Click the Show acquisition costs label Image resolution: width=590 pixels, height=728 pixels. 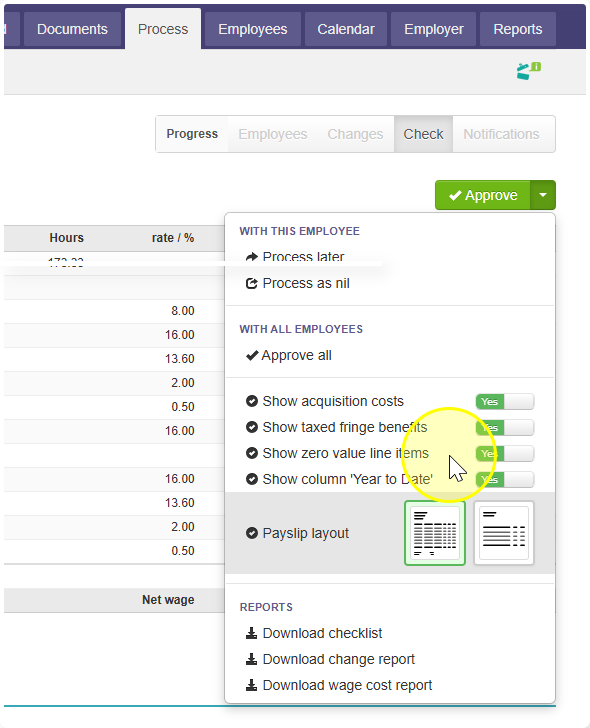(x=333, y=401)
